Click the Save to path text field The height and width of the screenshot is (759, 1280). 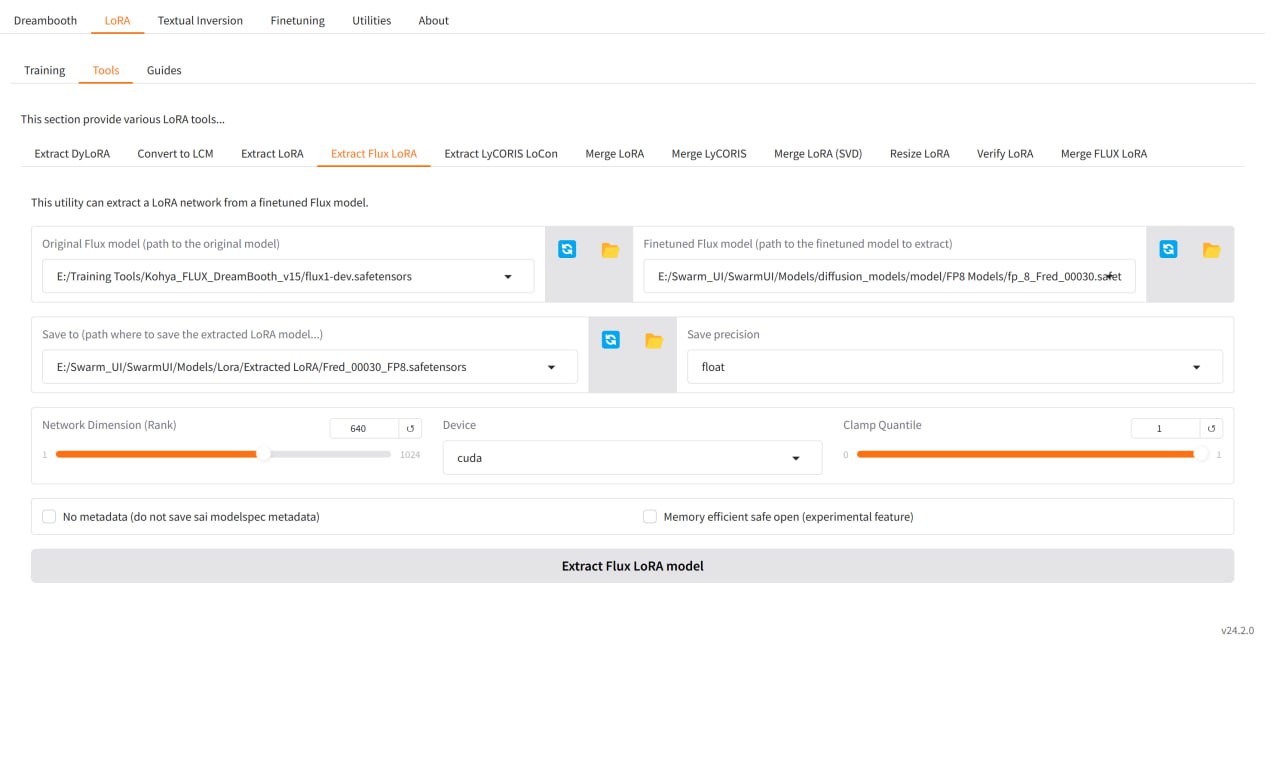click(310, 367)
